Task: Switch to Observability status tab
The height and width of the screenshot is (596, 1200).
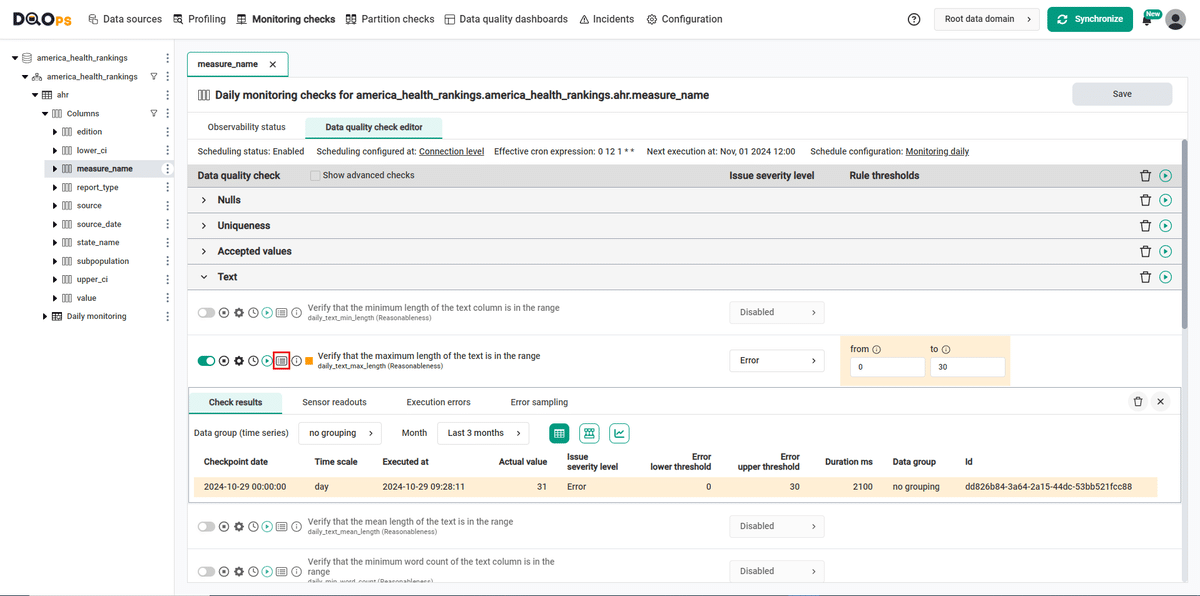Action: coord(246,127)
